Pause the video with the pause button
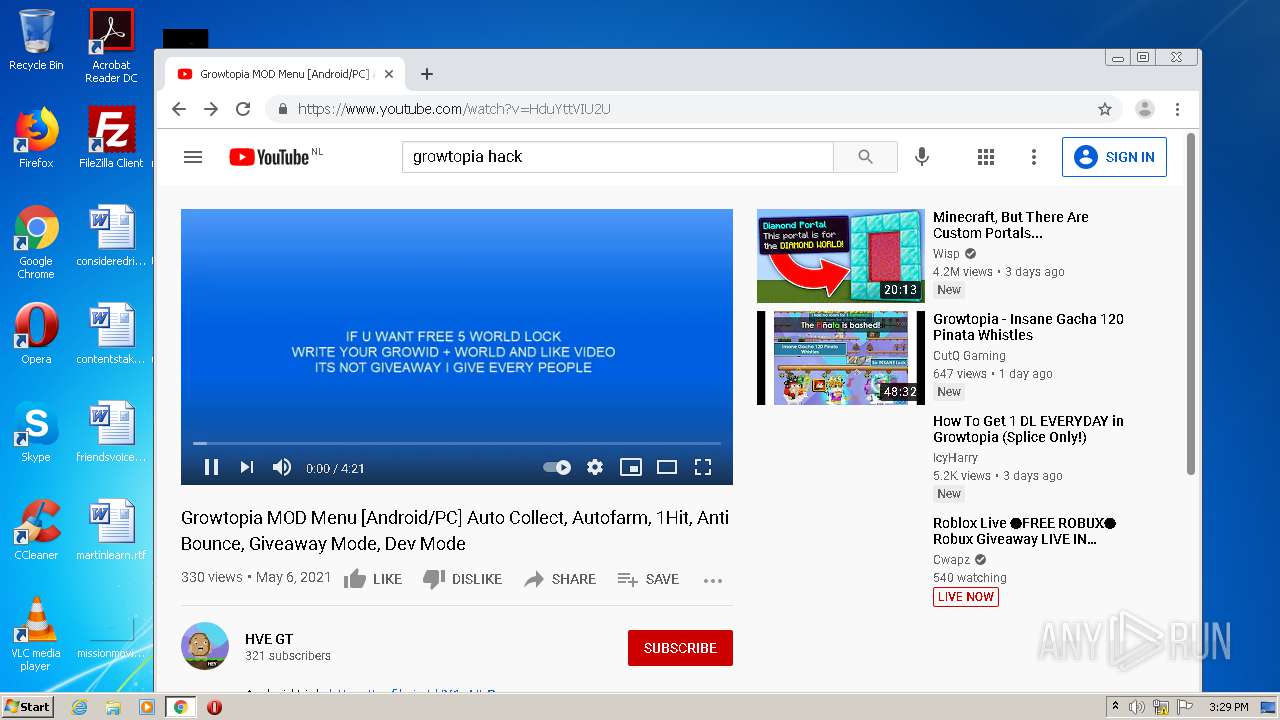Image resolution: width=1280 pixels, height=720 pixels. [x=211, y=467]
